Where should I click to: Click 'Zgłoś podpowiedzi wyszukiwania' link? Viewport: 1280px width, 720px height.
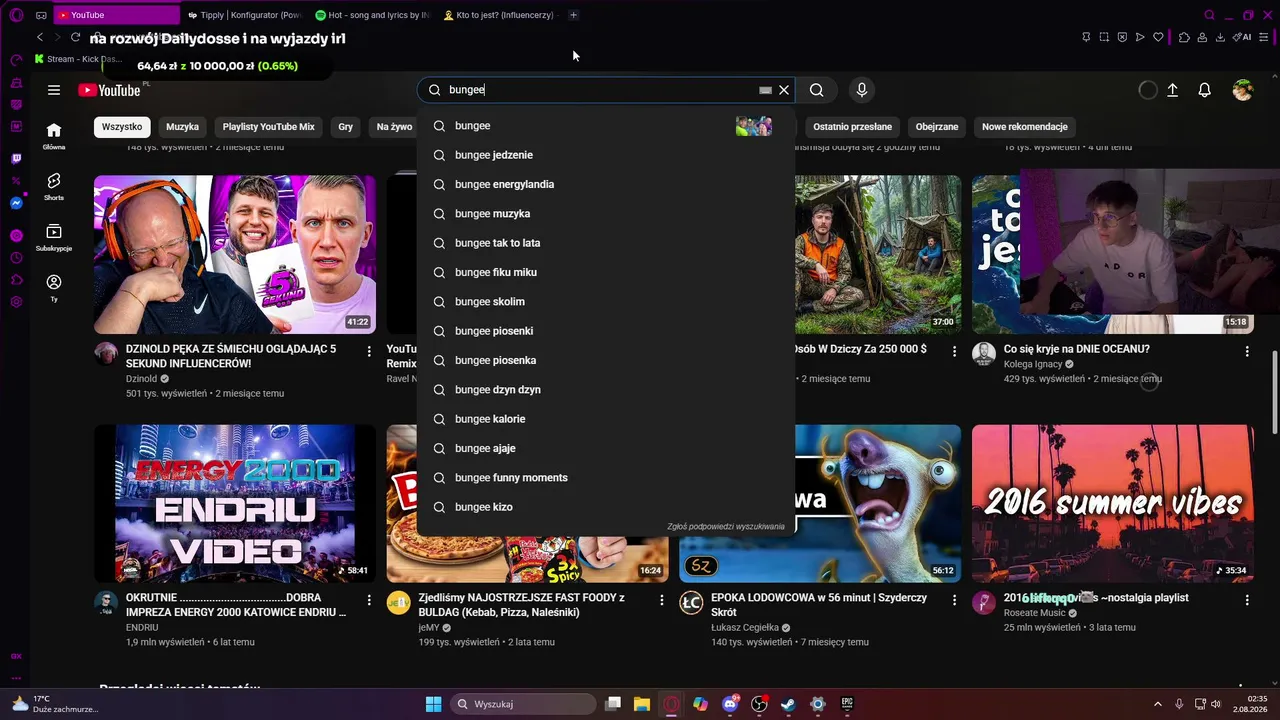(x=726, y=527)
